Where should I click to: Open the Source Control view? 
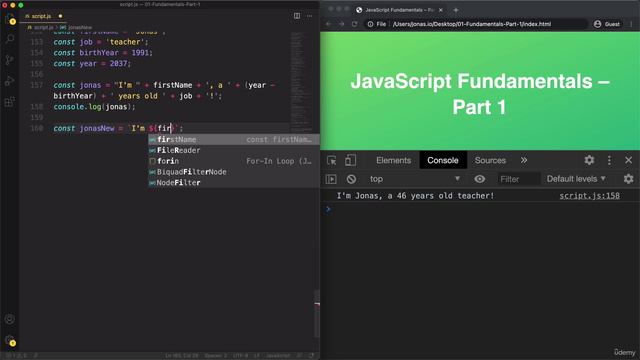click(9, 60)
